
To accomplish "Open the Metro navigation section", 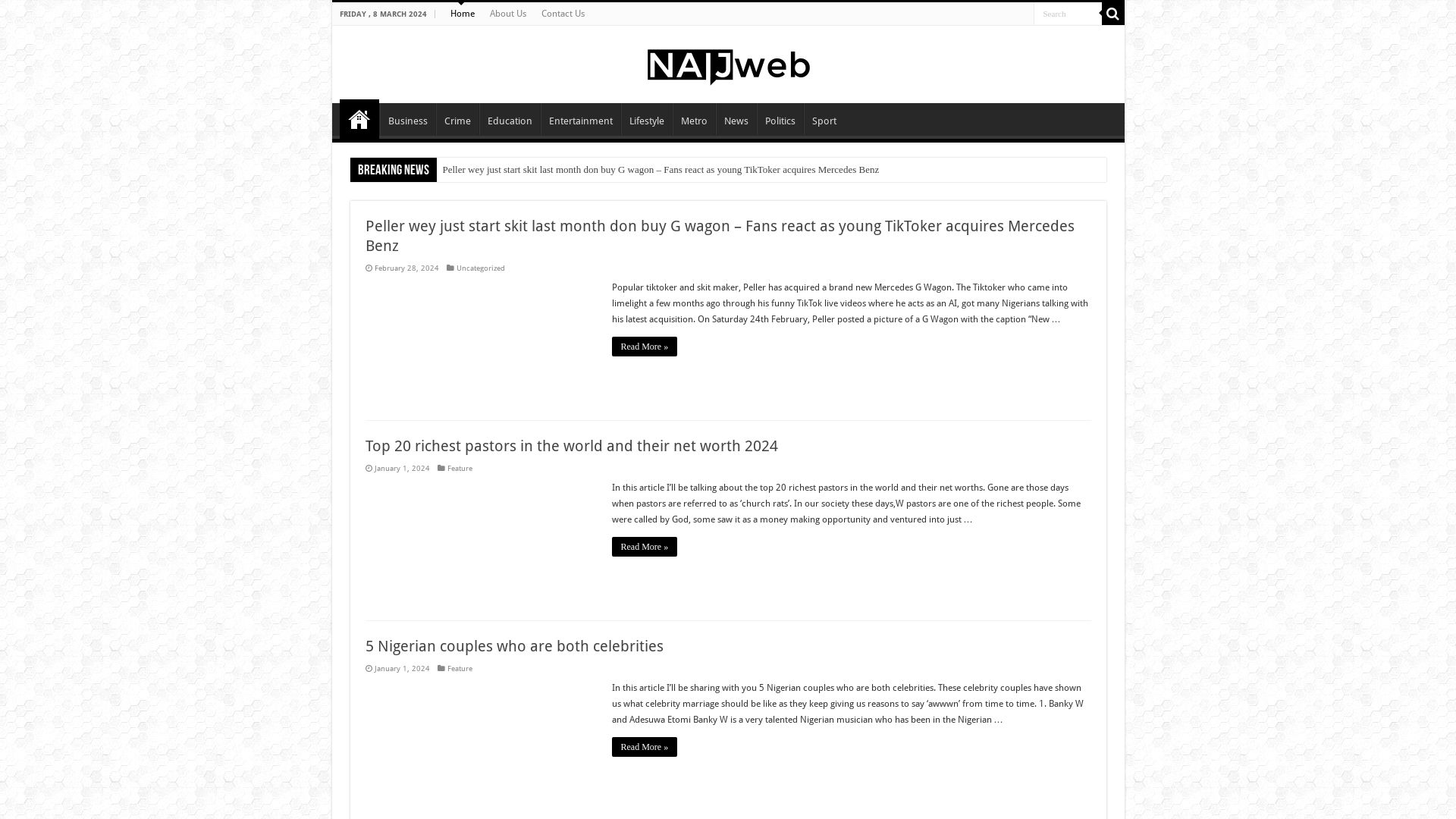I will point(693,121).
